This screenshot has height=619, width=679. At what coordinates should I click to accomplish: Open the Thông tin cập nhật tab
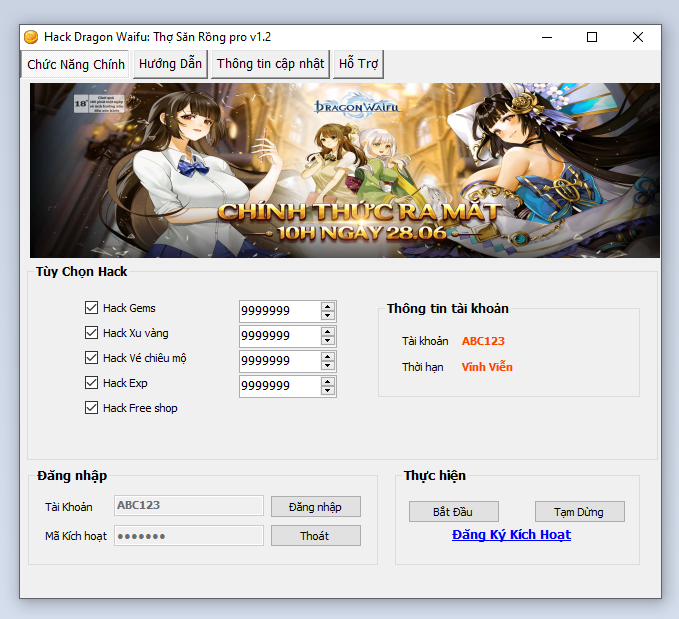270,64
